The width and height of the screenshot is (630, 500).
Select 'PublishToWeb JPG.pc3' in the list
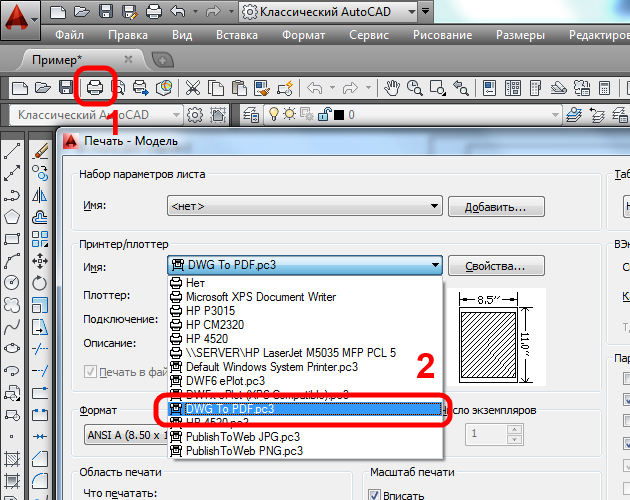click(x=305, y=437)
